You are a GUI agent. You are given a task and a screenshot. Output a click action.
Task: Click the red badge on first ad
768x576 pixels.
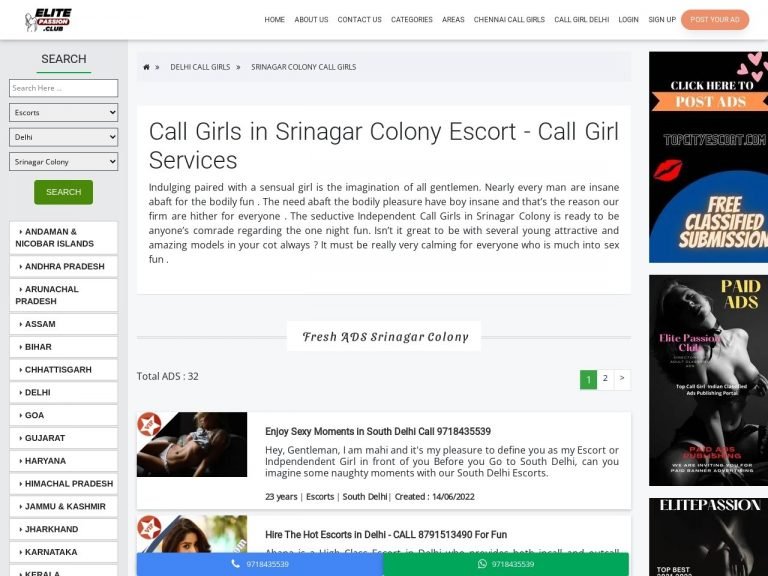click(x=150, y=425)
